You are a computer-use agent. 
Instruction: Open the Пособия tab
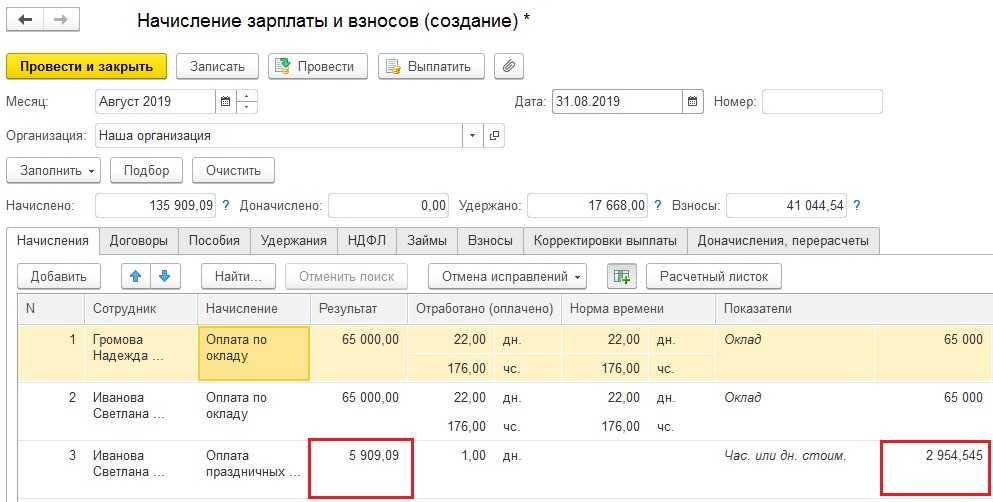[x=214, y=241]
